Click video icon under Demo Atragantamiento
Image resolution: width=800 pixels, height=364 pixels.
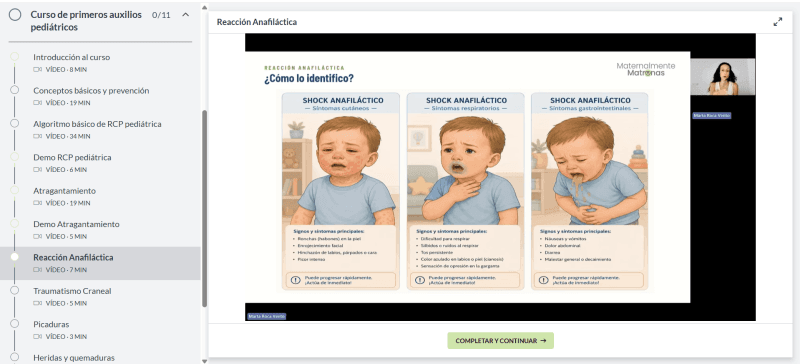point(37,236)
